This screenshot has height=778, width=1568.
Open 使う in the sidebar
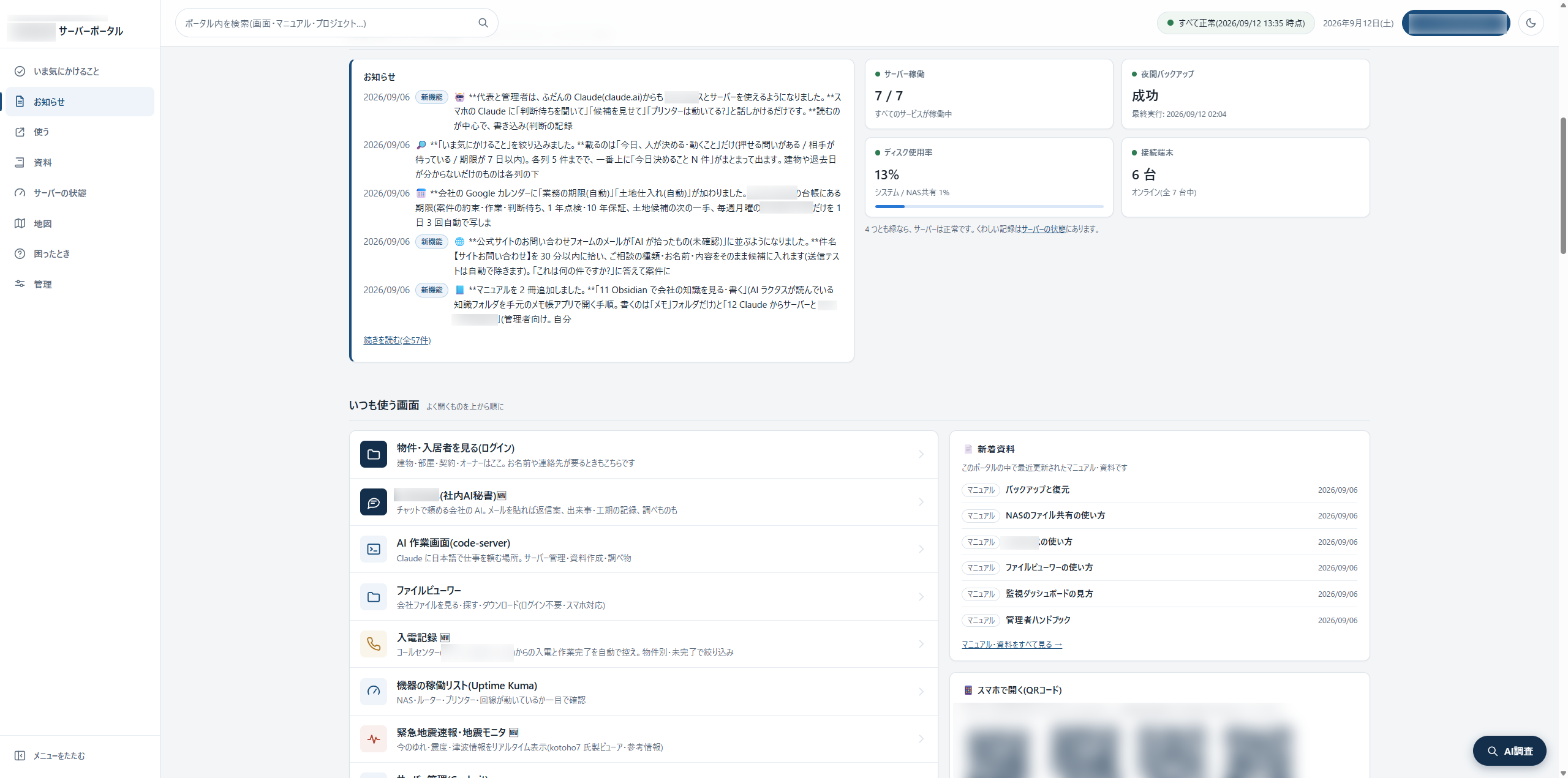[x=80, y=132]
